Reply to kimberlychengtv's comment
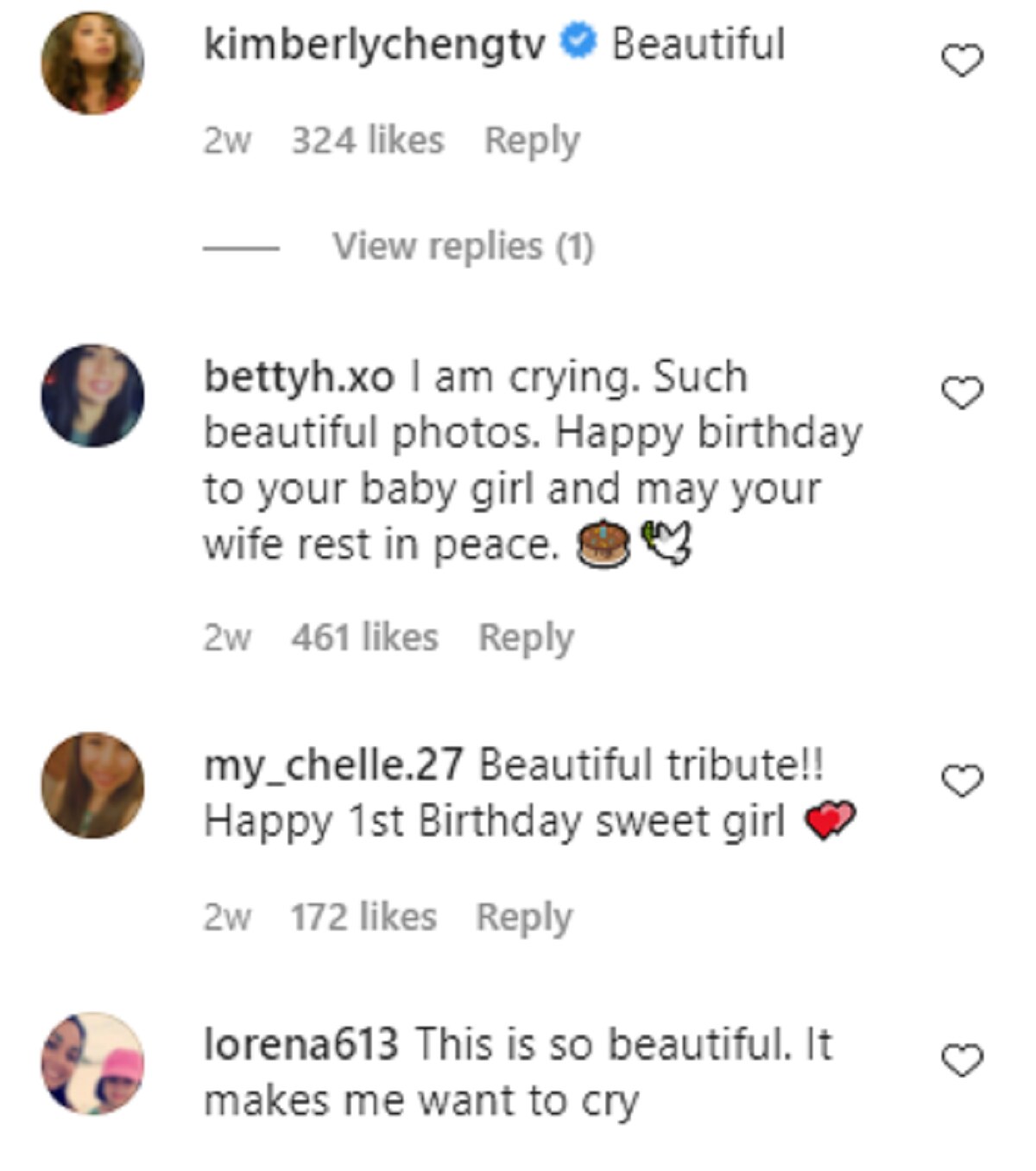The image size is (1036, 1171). (x=531, y=141)
